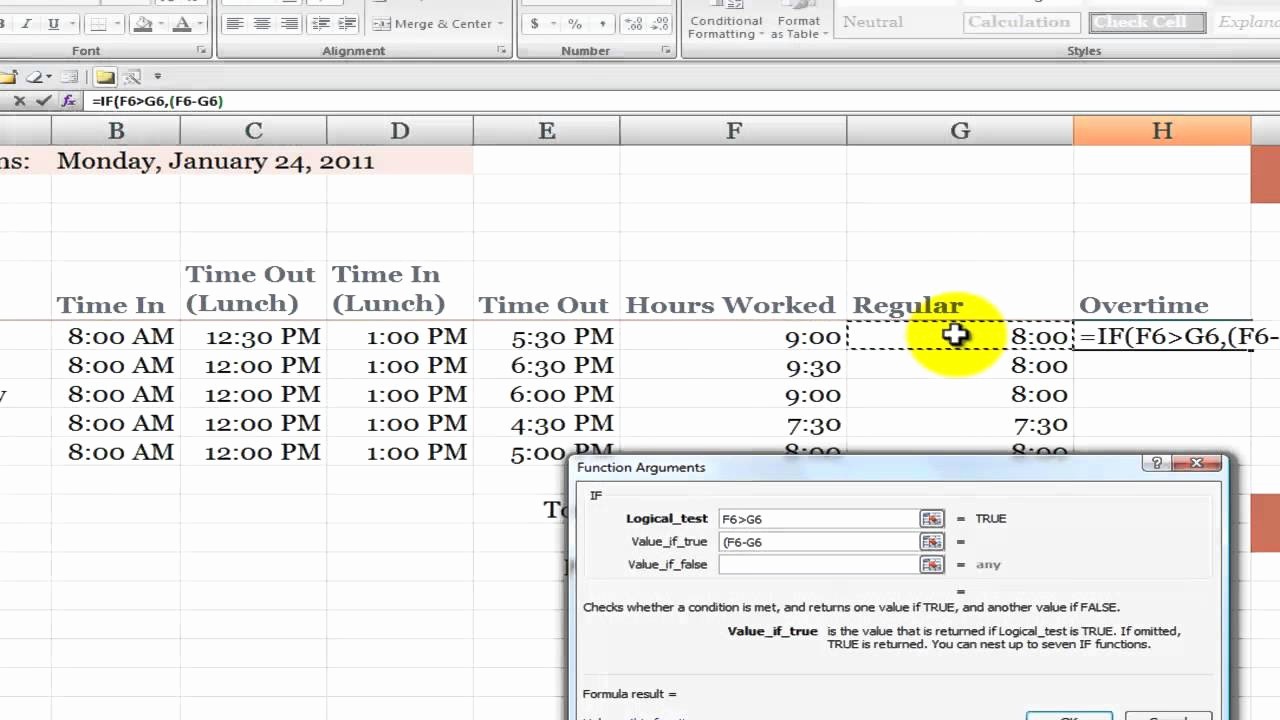Click the Insert Function fx icon

tap(67, 100)
